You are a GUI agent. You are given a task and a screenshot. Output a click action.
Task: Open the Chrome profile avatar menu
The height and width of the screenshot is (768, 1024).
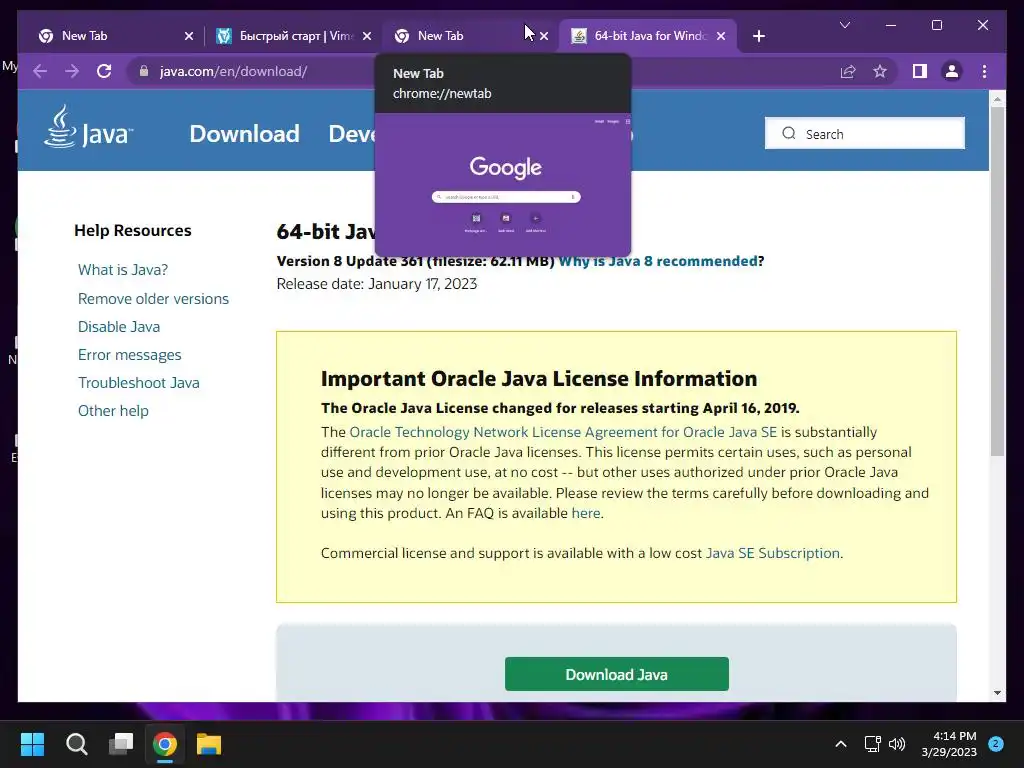pyautogui.click(x=952, y=71)
